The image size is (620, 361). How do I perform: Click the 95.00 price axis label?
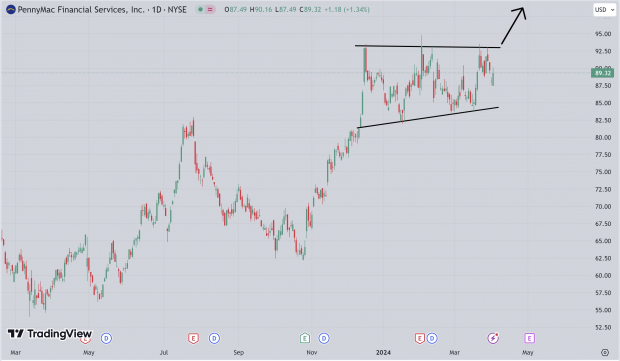coord(603,34)
